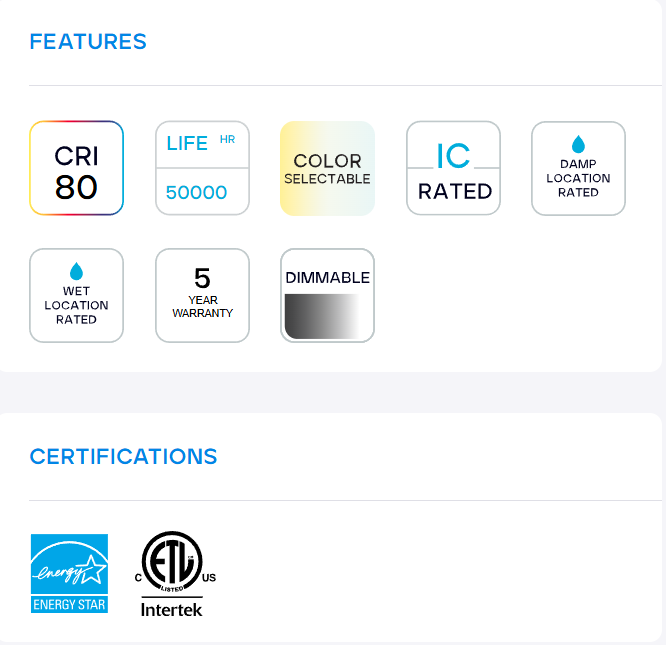Screen dimensions: 666x645
Task: Click the Color Selectable feature icon
Action: click(327, 168)
